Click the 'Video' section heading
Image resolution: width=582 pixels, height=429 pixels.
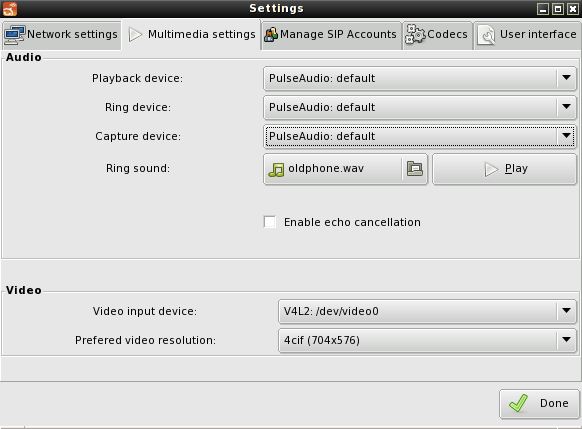[23, 290]
